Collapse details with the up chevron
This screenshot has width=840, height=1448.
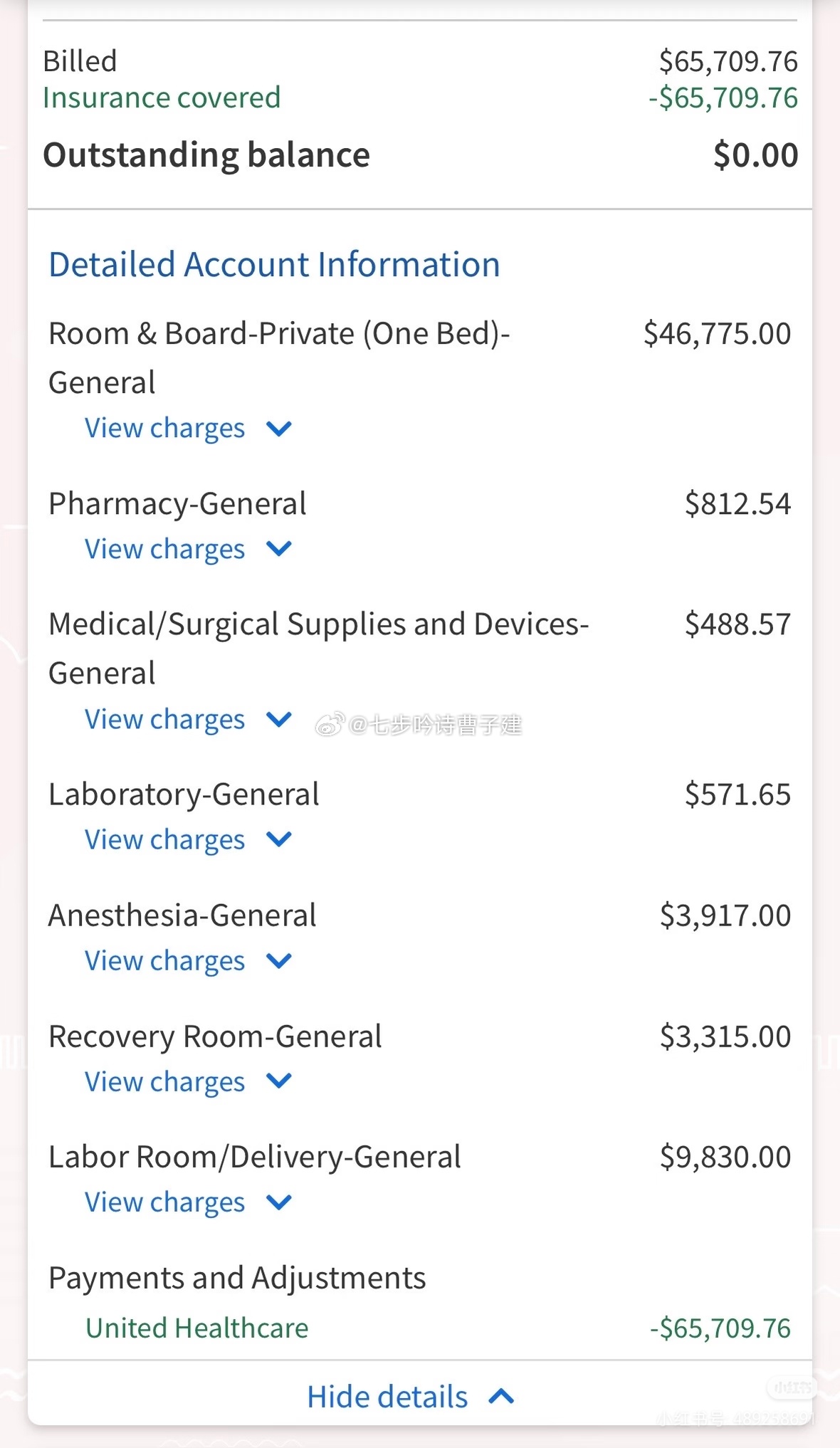click(502, 1396)
